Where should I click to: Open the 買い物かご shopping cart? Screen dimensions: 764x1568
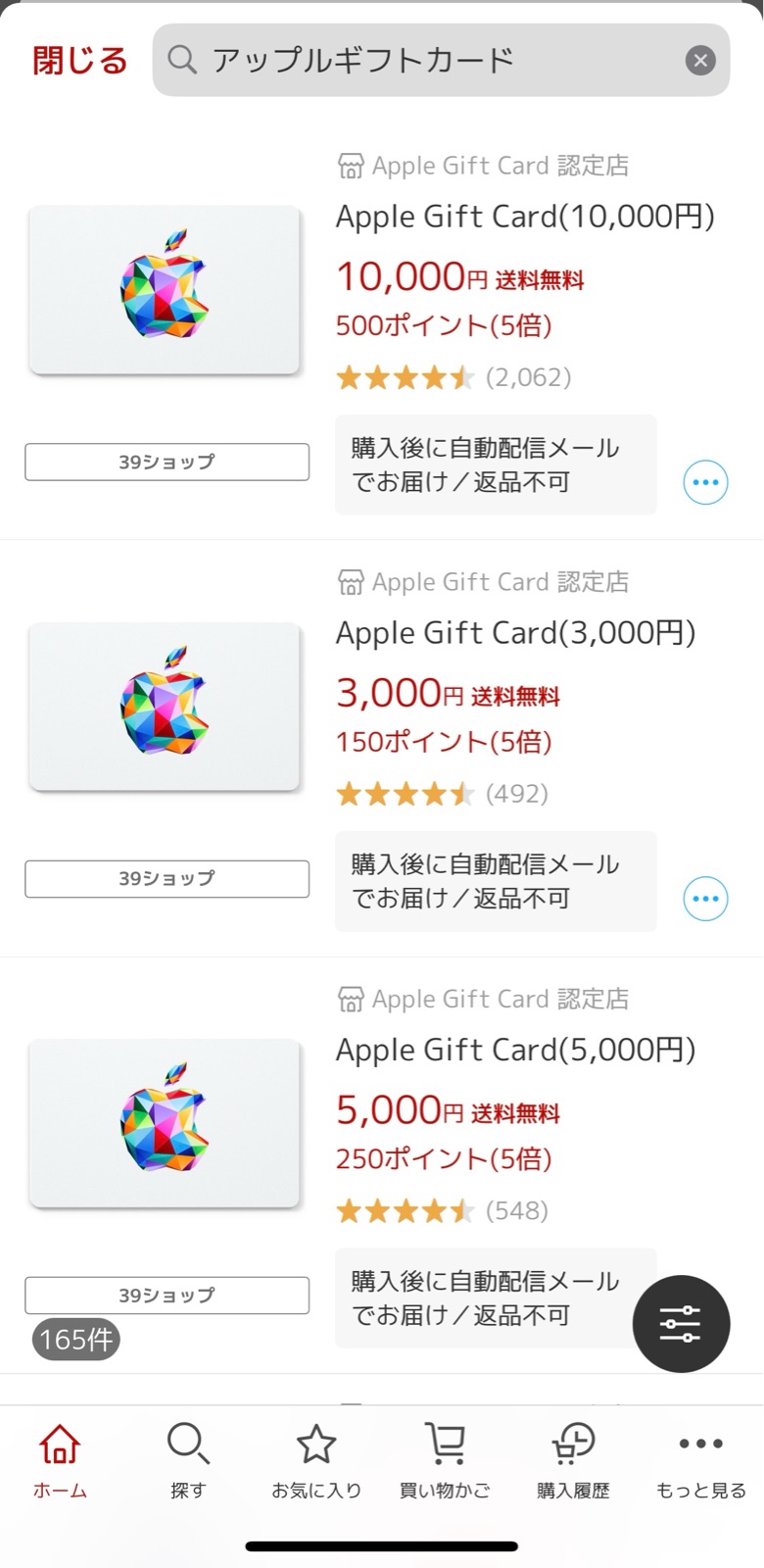click(445, 1460)
